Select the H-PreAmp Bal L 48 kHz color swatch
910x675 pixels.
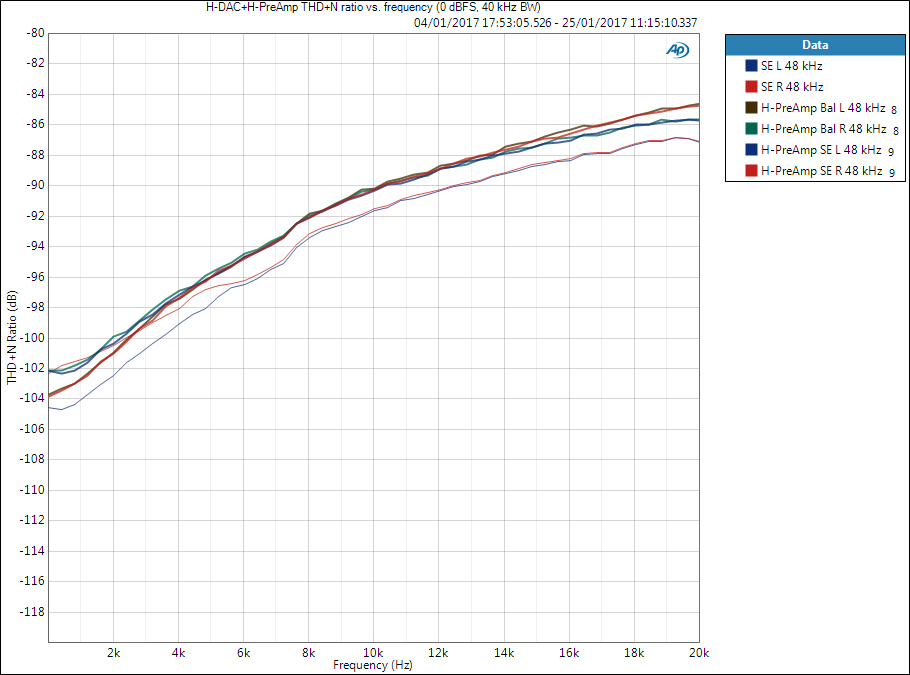(x=751, y=107)
